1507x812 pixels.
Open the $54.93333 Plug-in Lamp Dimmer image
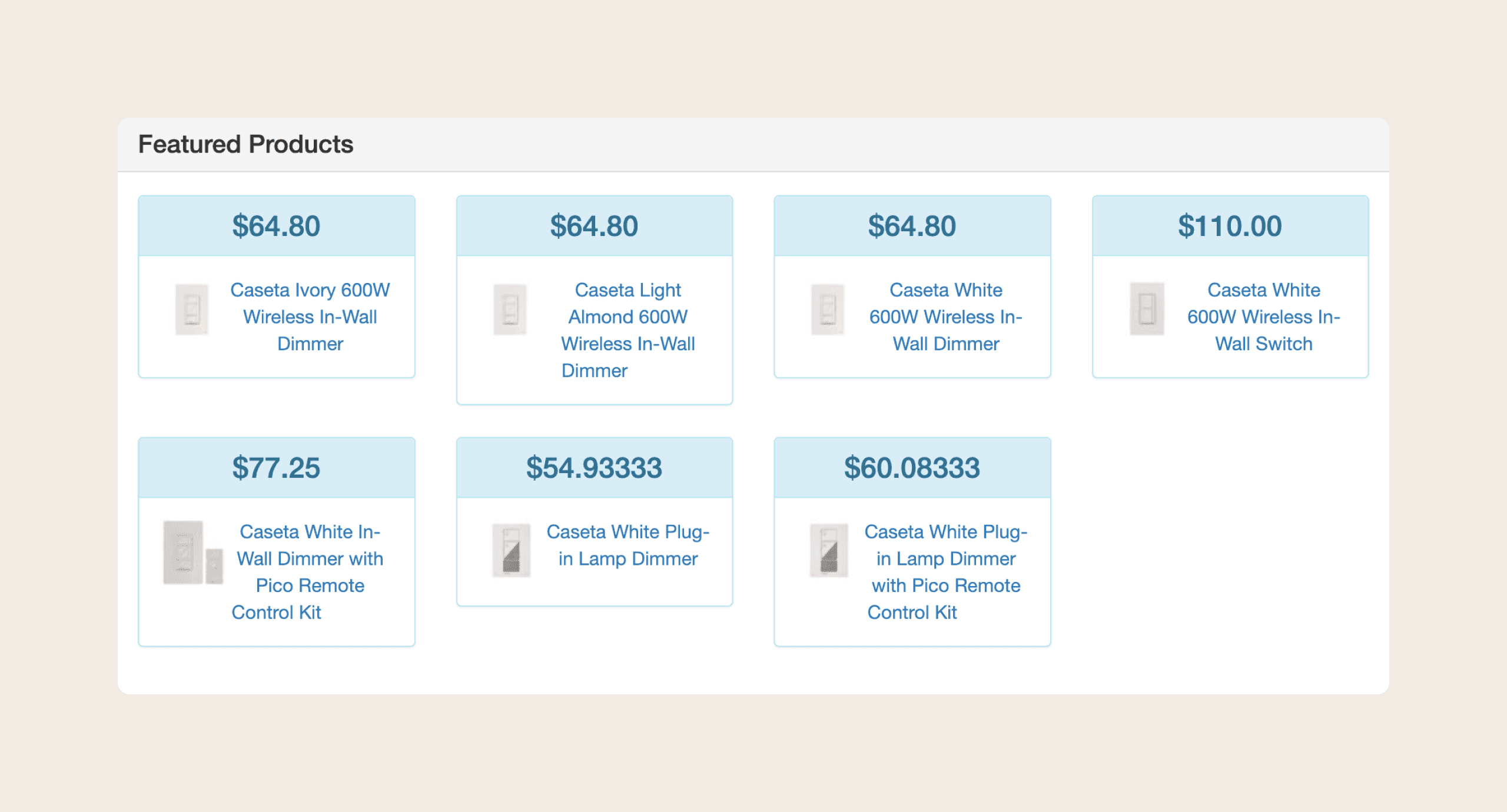(x=511, y=550)
